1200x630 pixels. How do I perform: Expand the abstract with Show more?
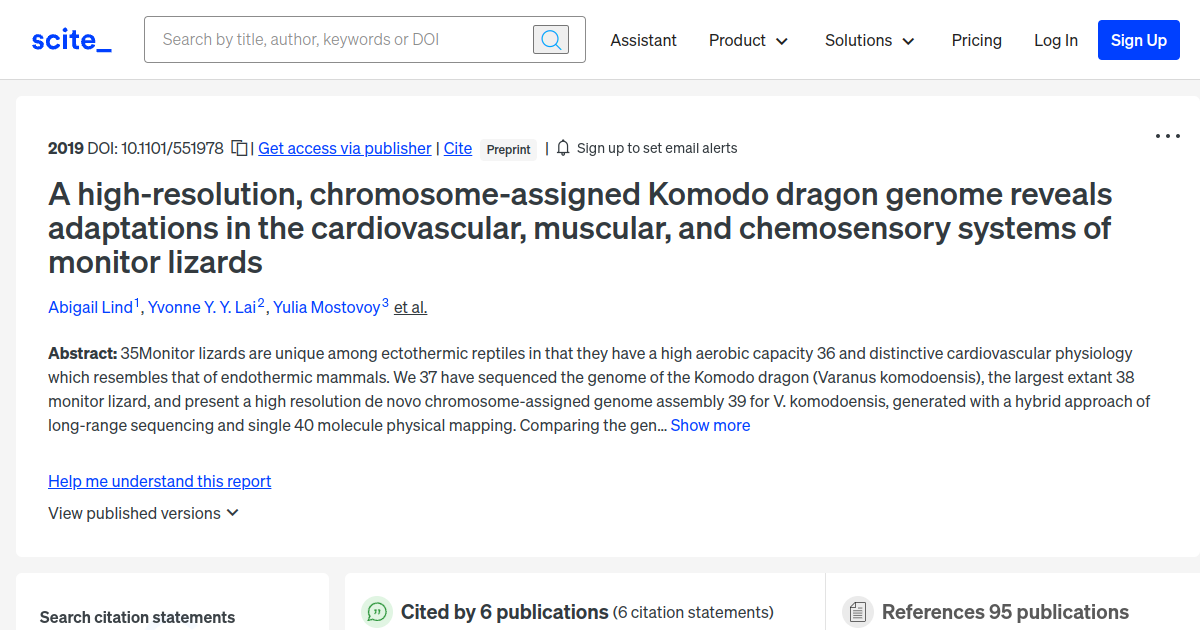click(710, 425)
